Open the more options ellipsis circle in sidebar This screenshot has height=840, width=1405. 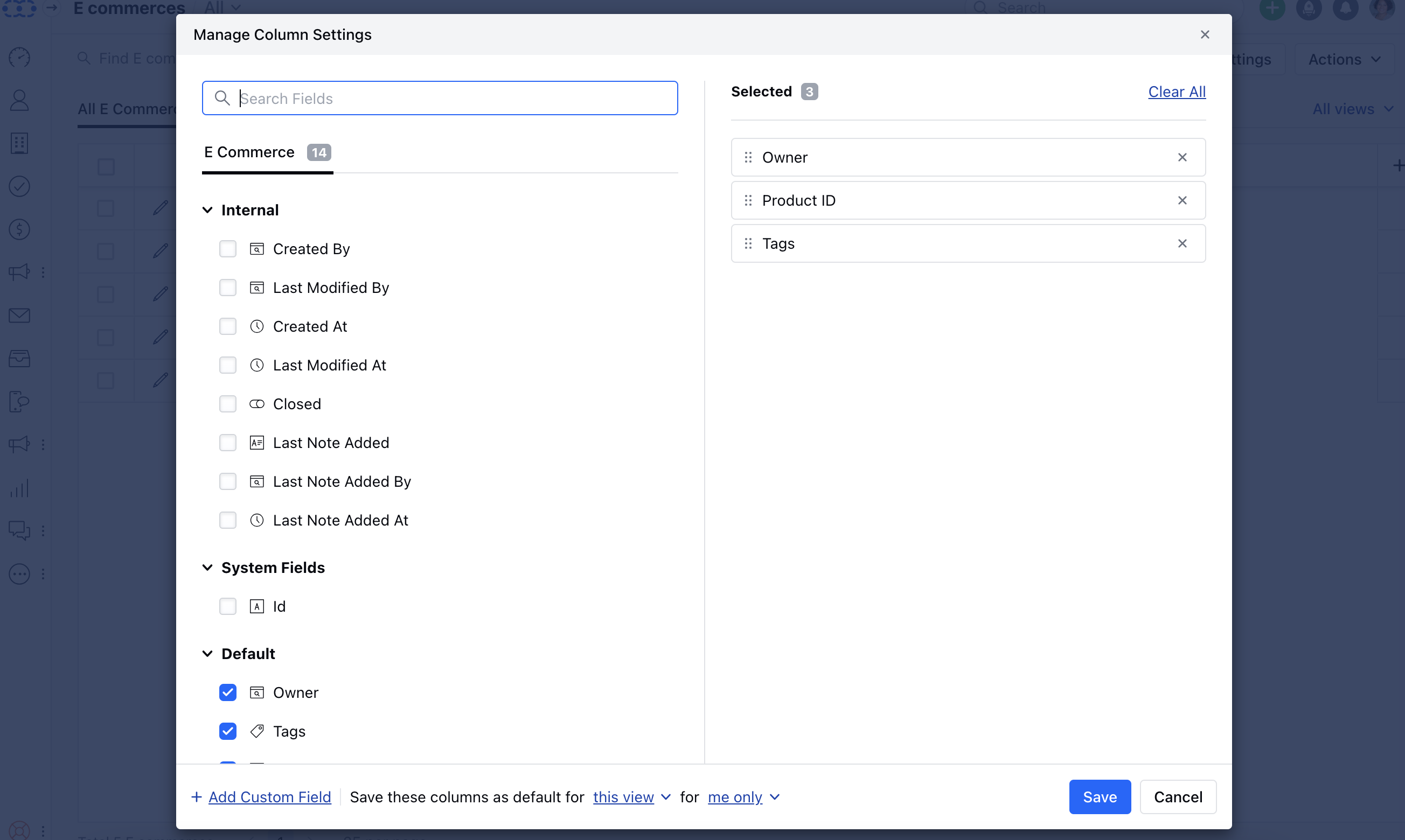[x=19, y=573]
